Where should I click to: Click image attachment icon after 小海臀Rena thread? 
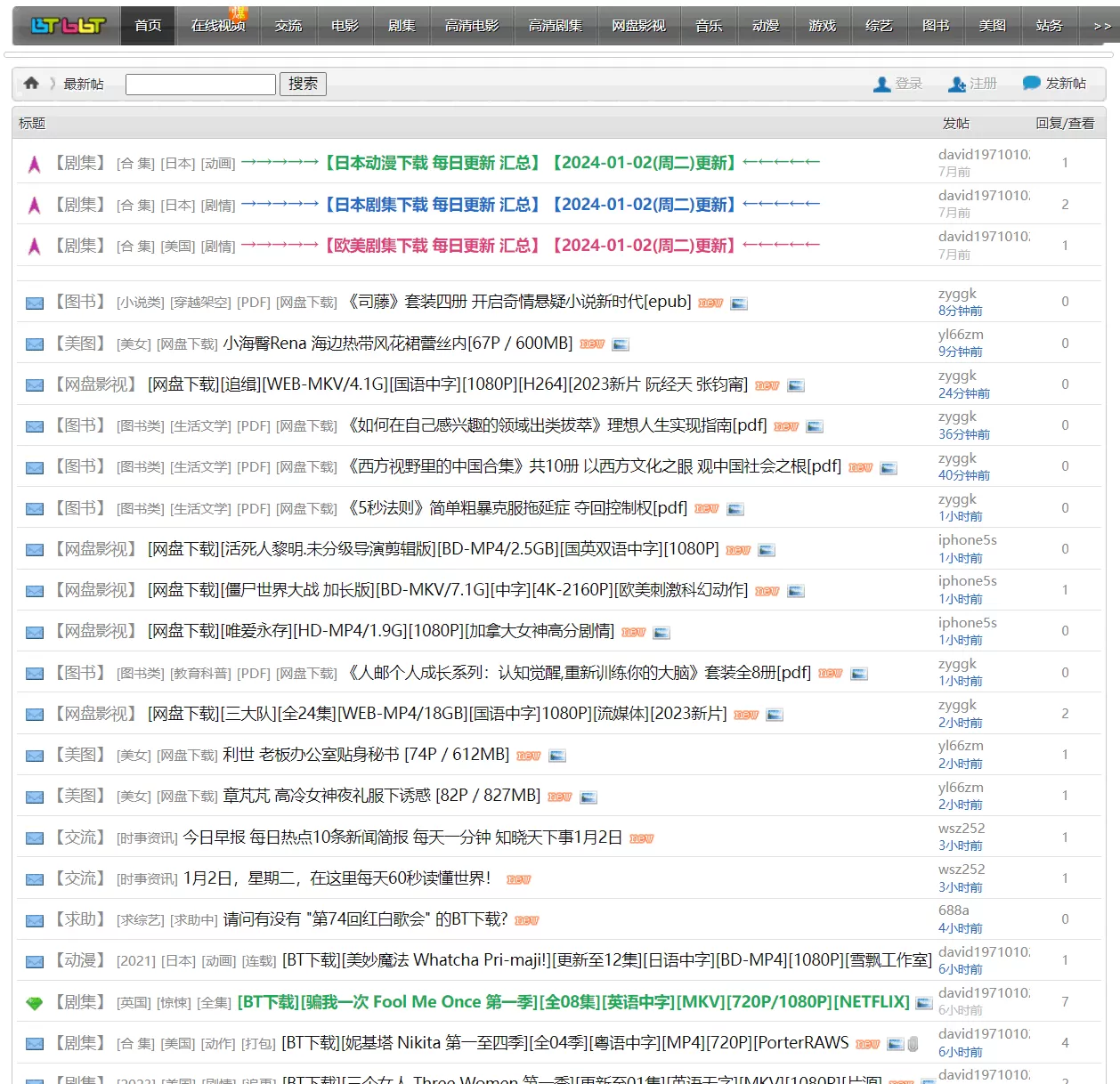click(621, 344)
